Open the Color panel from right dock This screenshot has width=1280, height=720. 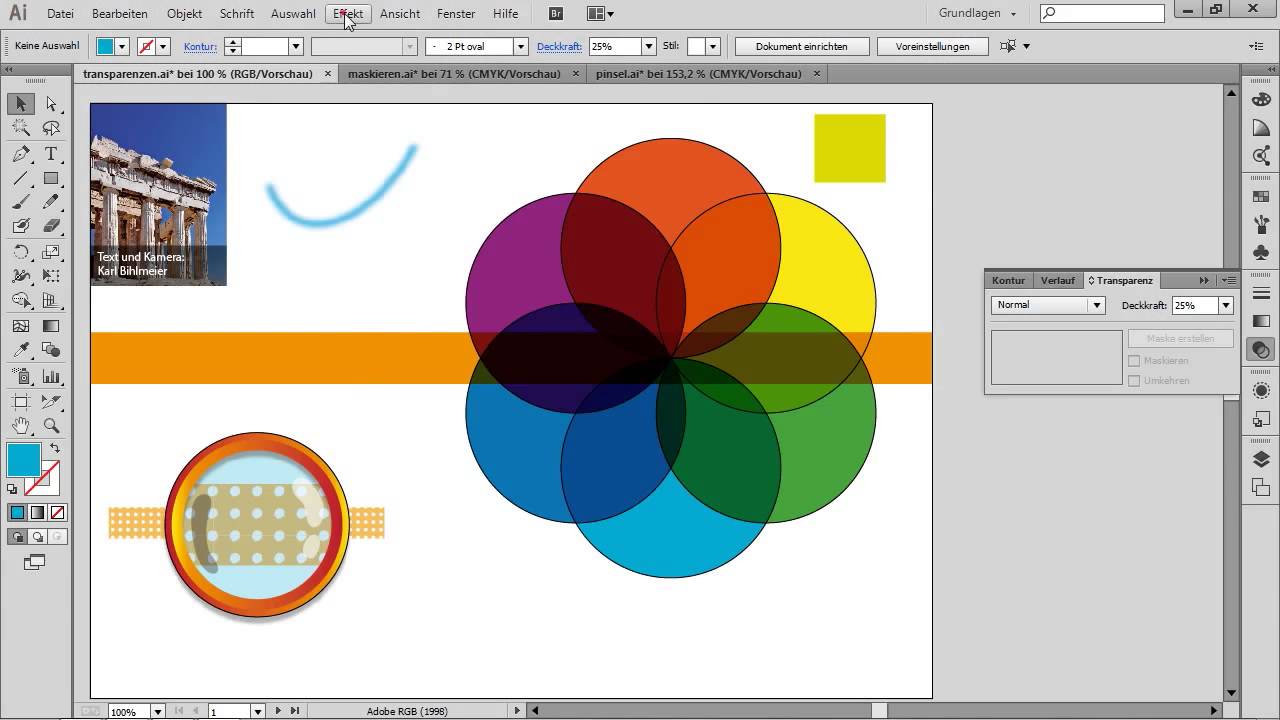tap(1261, 99)
